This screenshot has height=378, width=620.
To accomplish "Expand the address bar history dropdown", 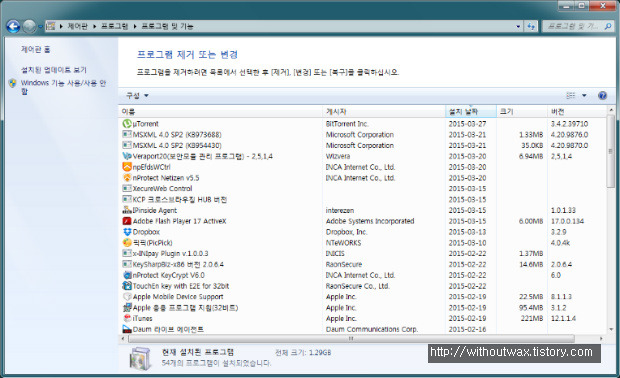I will click(518, 26).
